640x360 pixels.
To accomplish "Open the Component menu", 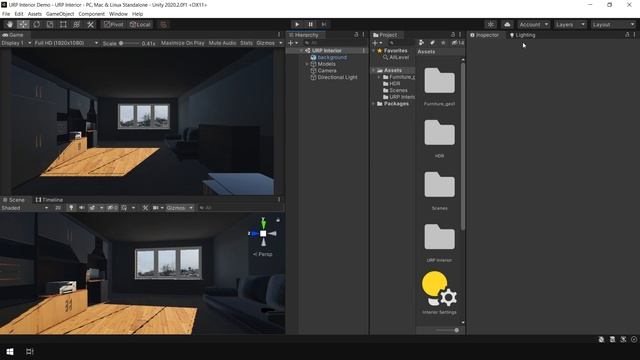I will 91,14.
